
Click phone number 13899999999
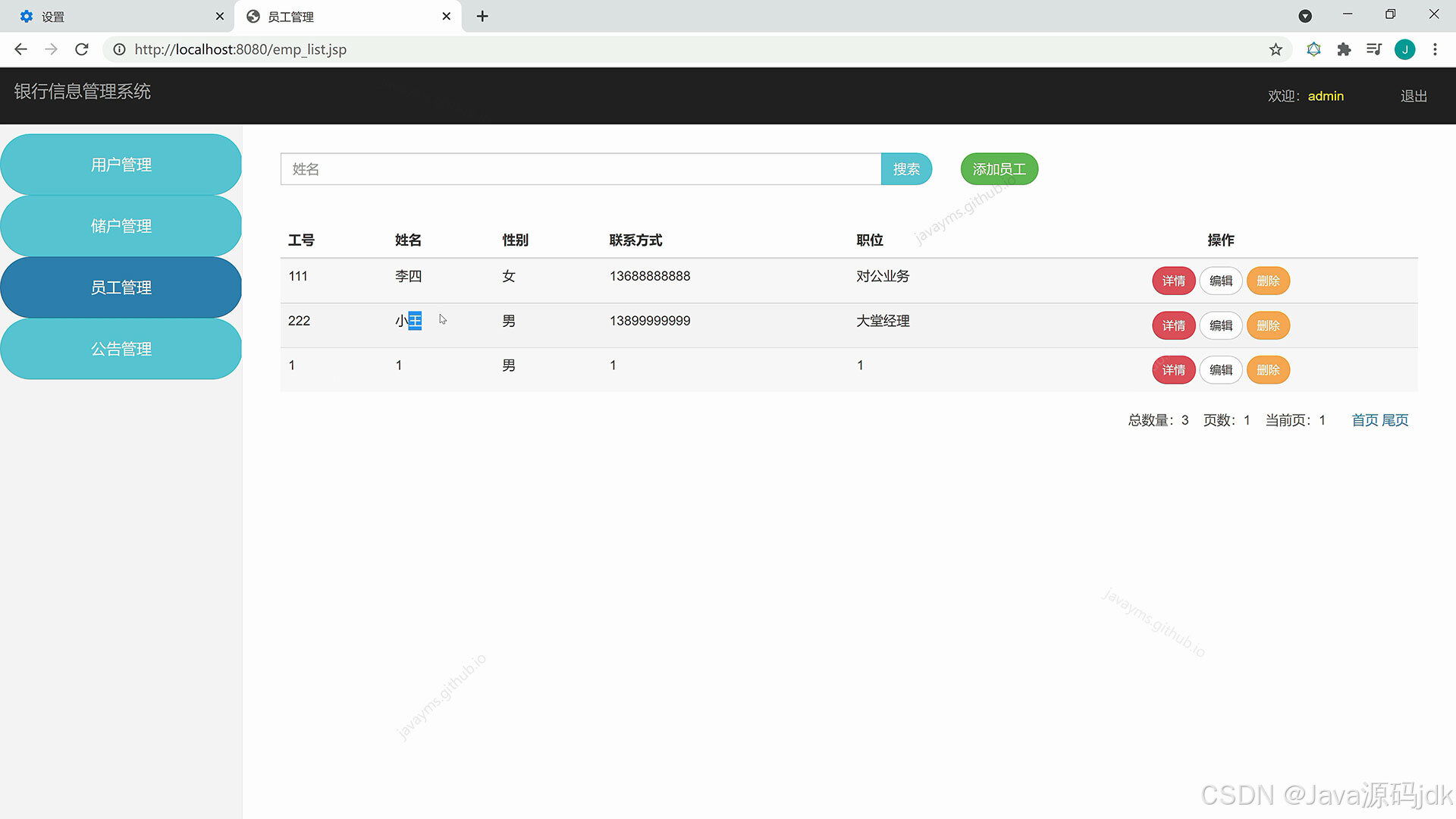point(650,321)
